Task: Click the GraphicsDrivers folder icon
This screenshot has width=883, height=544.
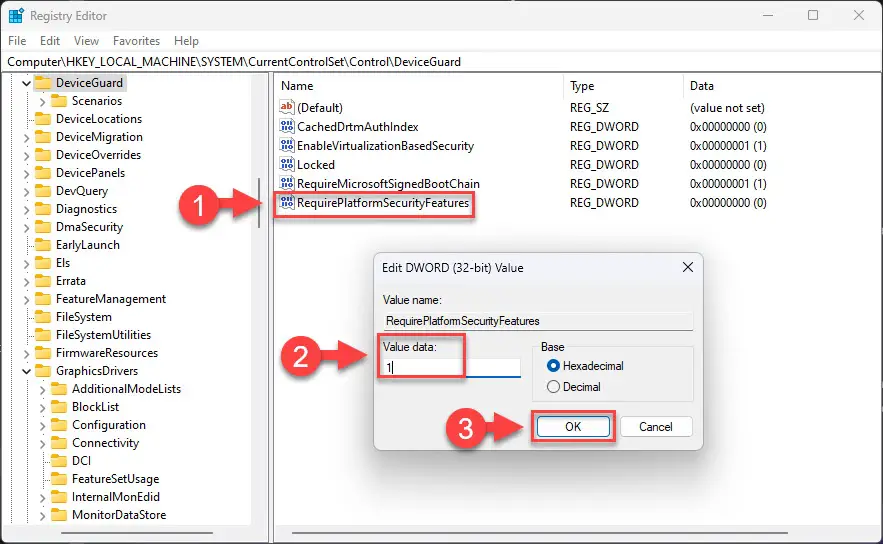Action: pyautogui.click(x=43, y=371)
